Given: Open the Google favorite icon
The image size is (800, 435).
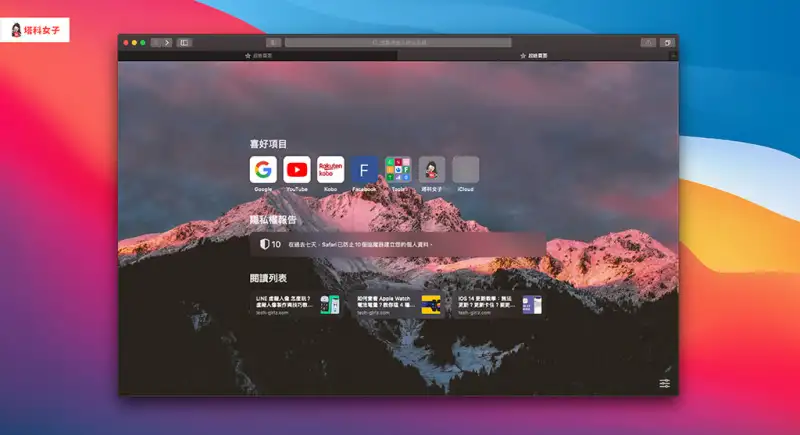Looking at the screenshot, I should [x=263, y=169].
